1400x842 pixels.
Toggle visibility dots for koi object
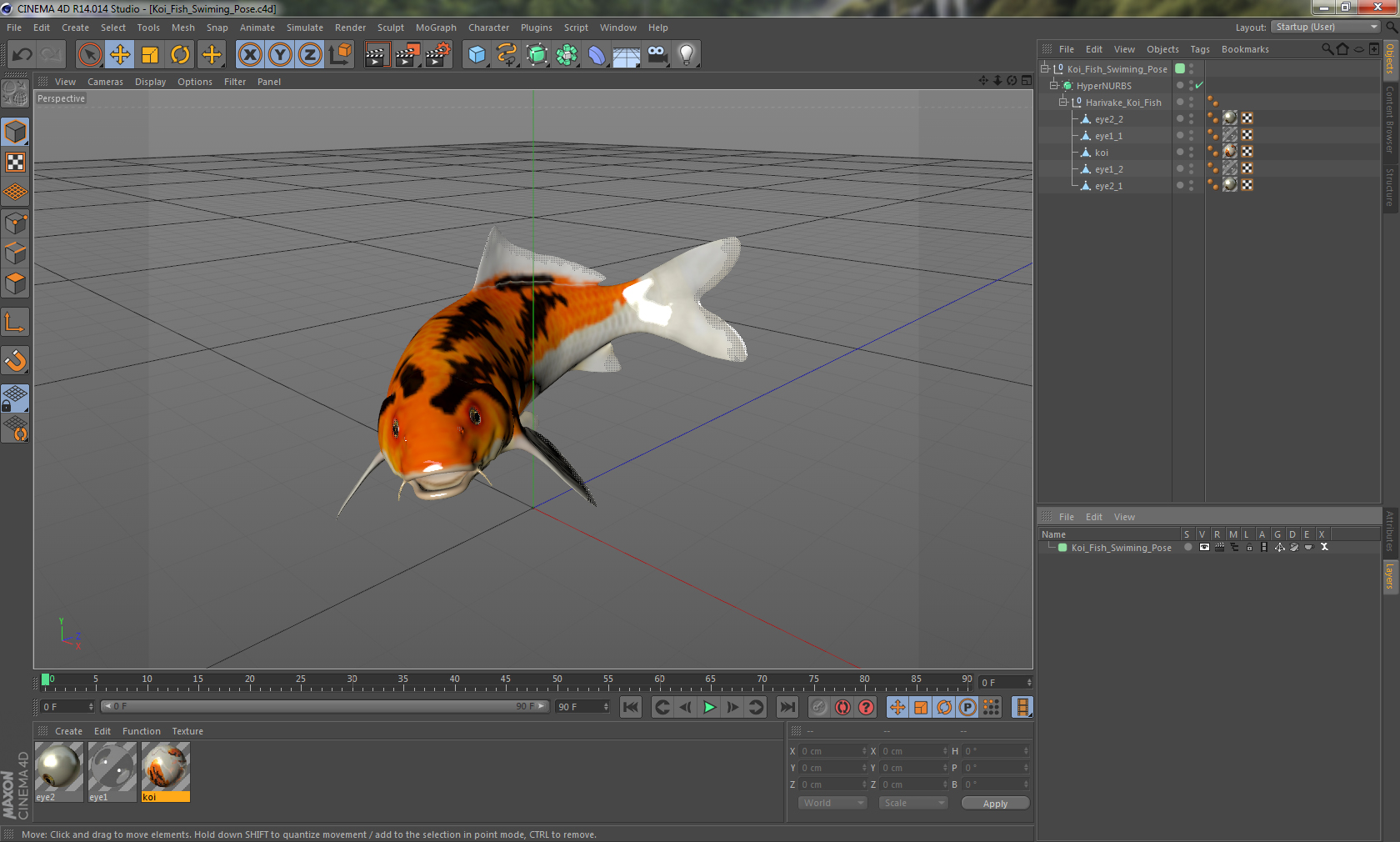(1191, 152)
